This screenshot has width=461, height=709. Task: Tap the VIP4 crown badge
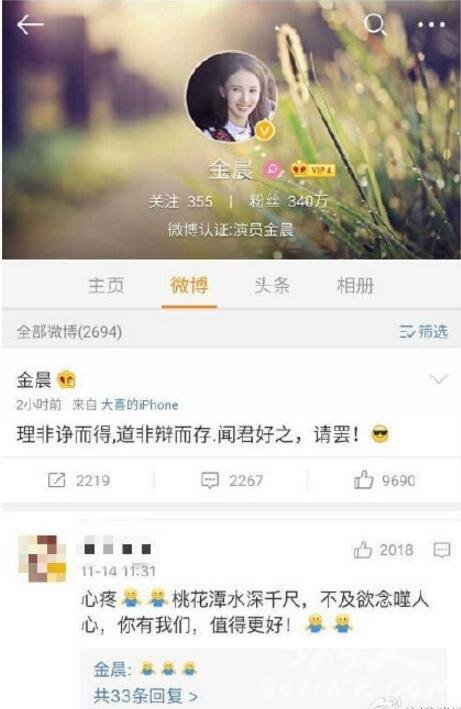pos(313,170)
